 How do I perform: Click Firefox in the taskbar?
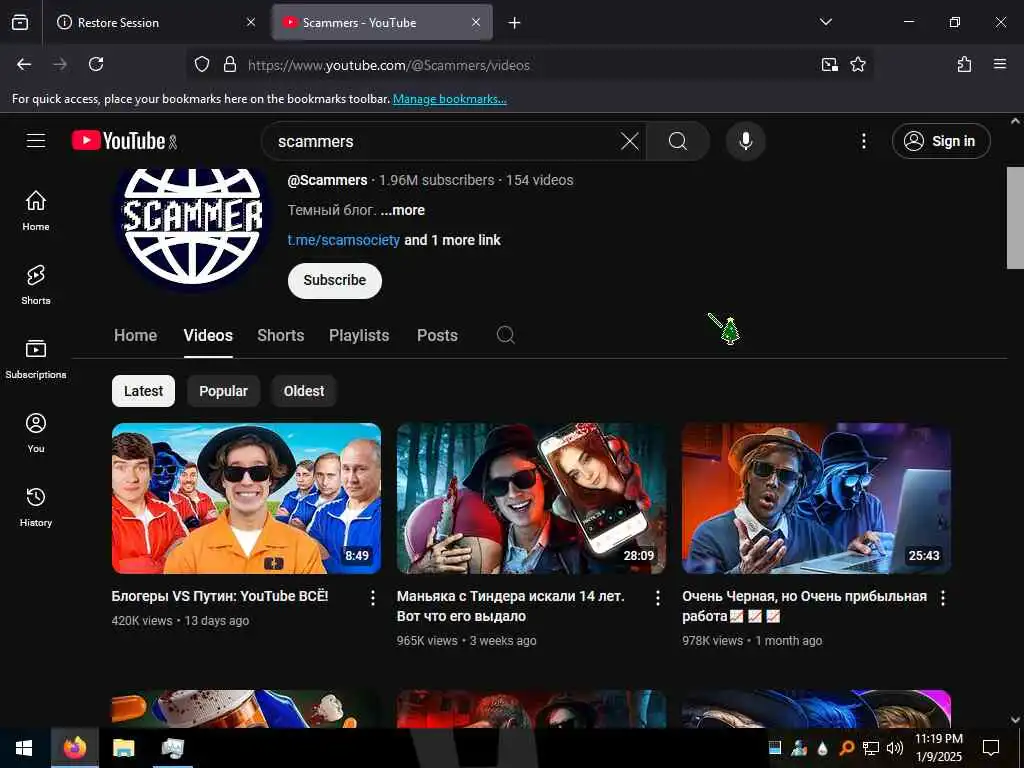pos(74,748)
